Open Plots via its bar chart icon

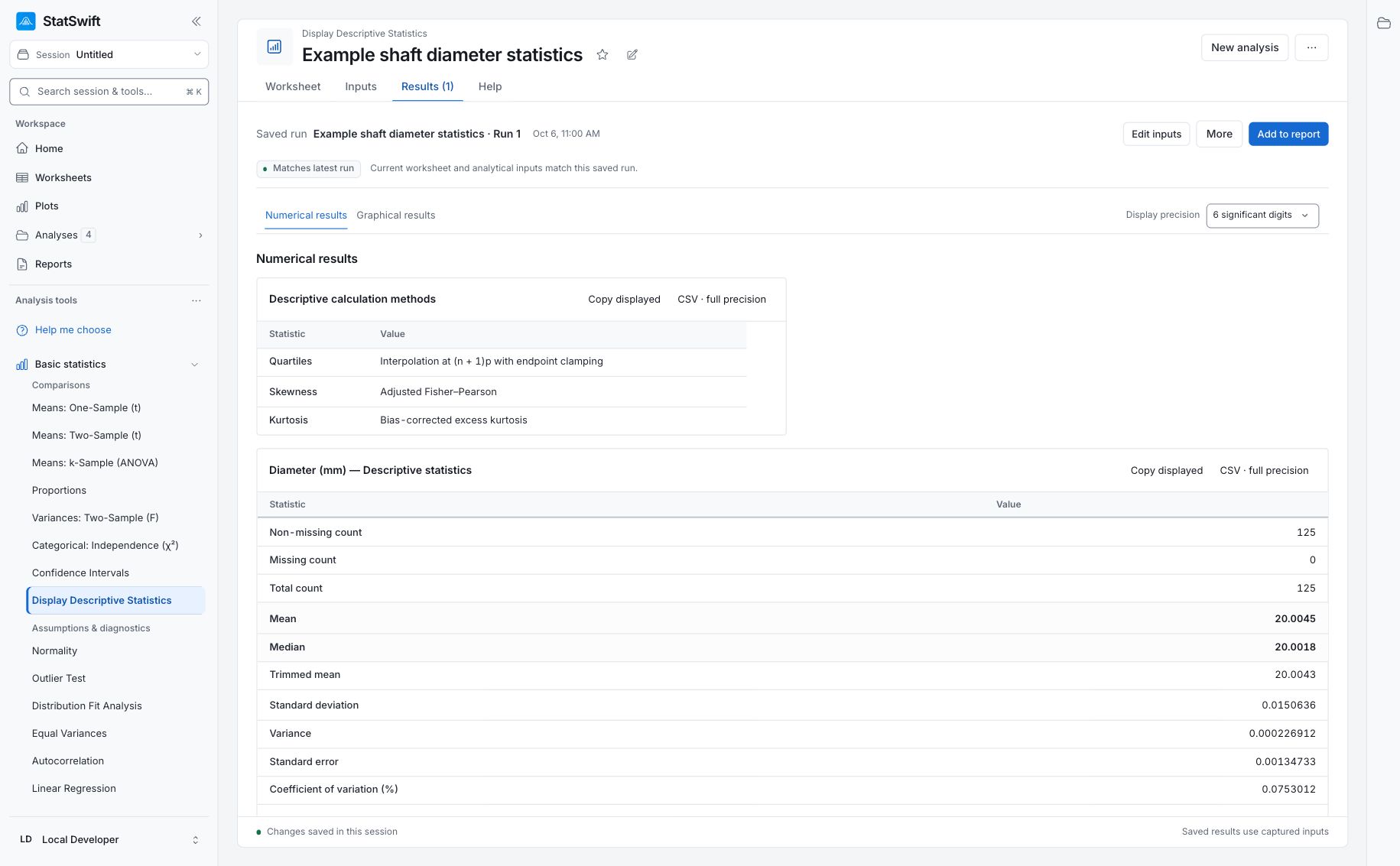tap(22, 206)
